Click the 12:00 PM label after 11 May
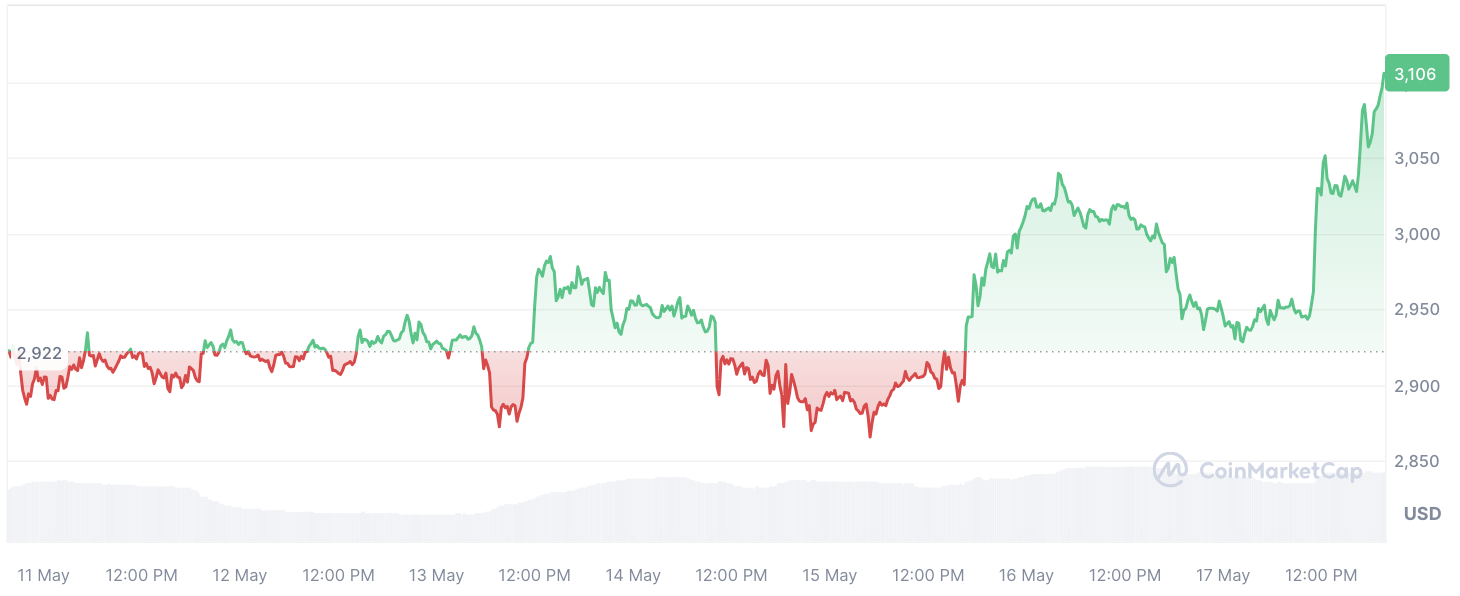Viewport: 1460px width, 596px height. click(x=142, y=575)
